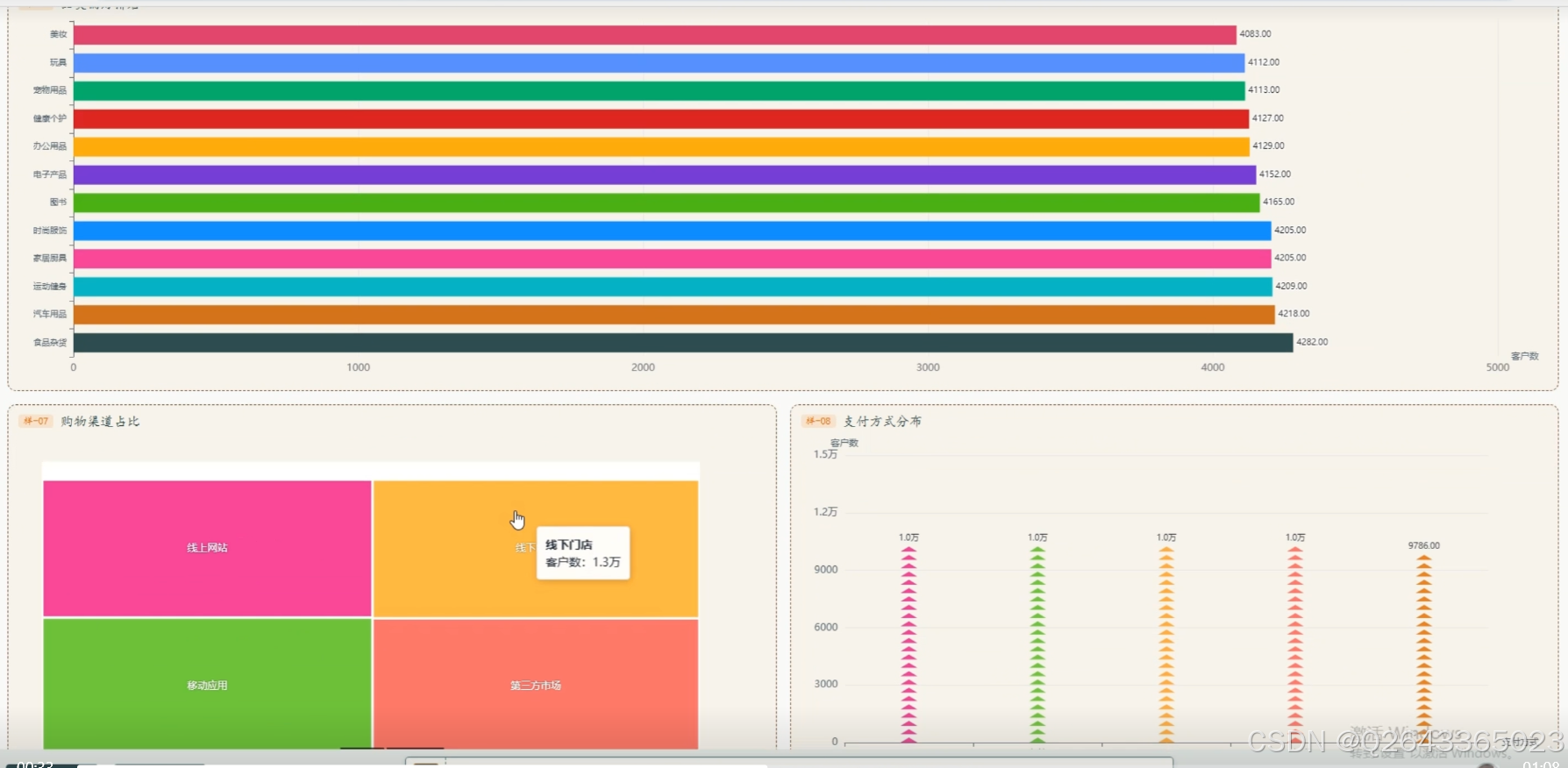Click the 食品杂货 axis label
This screenshot has width=1568, height=768.
(x=50, y=343)
